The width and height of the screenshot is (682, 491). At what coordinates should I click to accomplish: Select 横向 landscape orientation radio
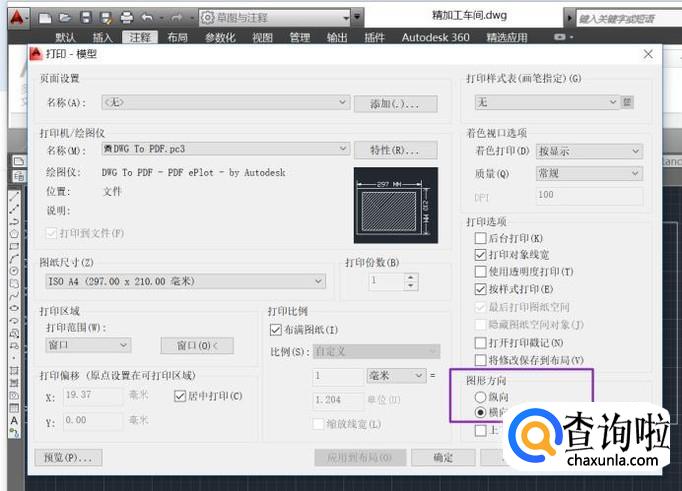point(480,412)
